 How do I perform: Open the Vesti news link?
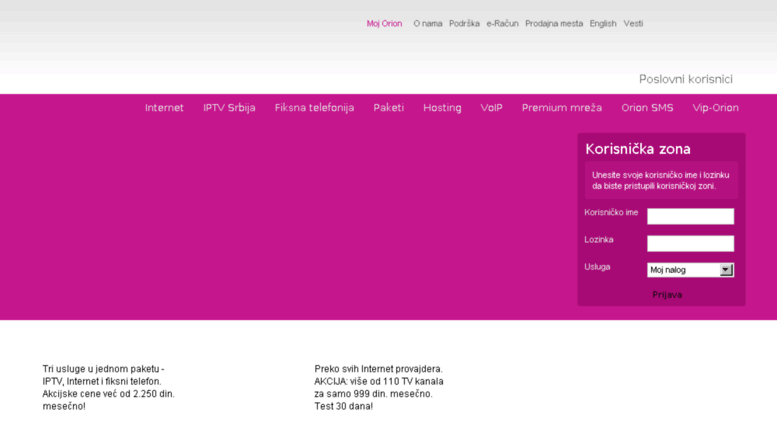(633, 23)
